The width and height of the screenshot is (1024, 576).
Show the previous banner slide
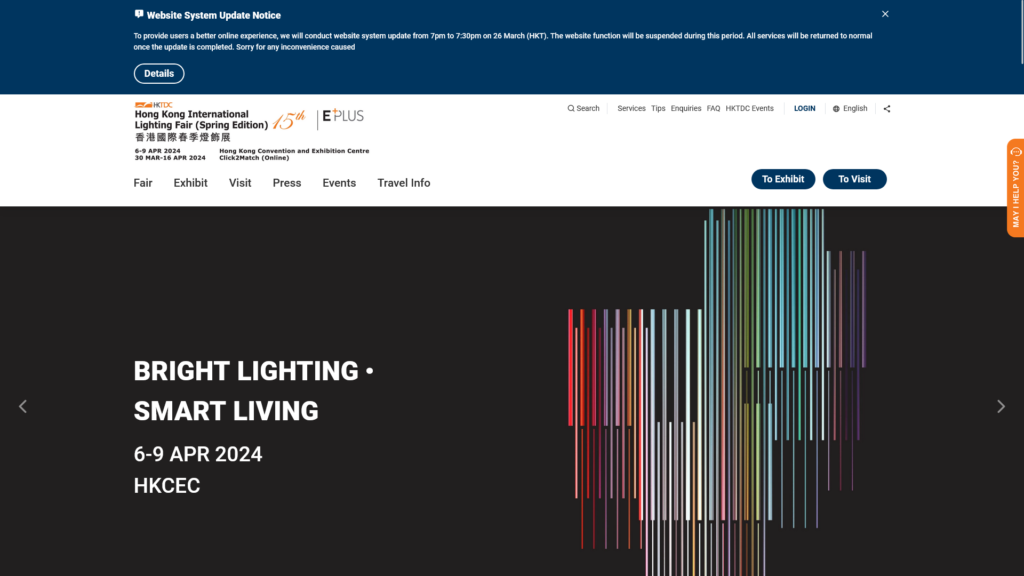[x=23, y=406]
